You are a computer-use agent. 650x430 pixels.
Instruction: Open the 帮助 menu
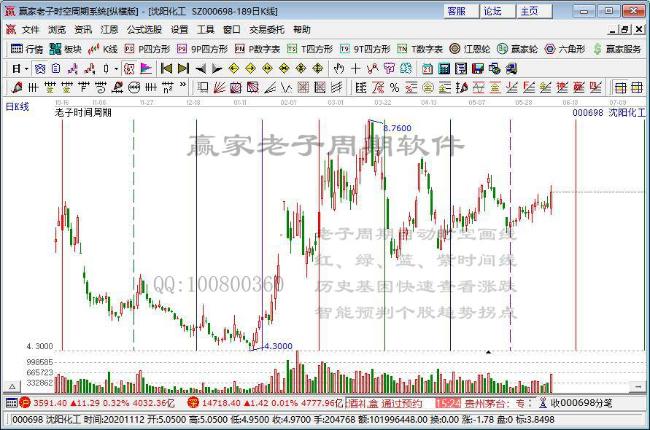coord(302,29)
